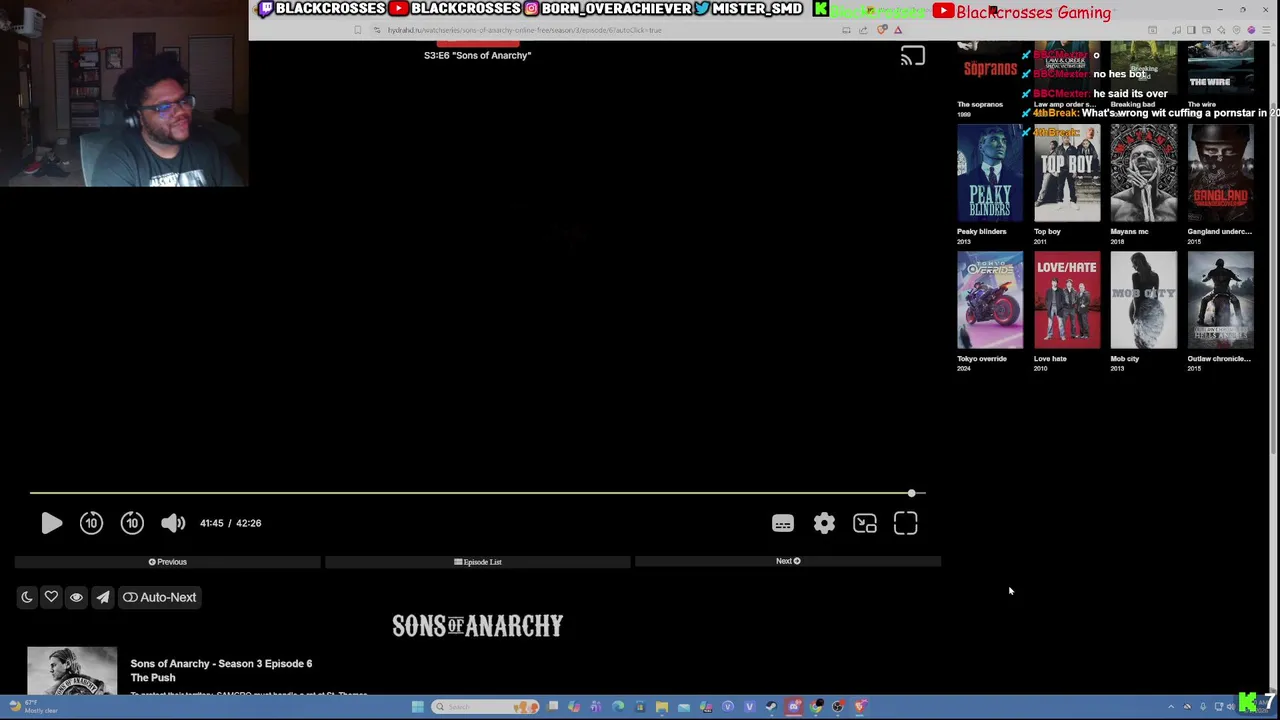Toggle dark mode moon icon
Image resolution: width=1280 pixels, height=720 pixels.
[x=27, y=597]
